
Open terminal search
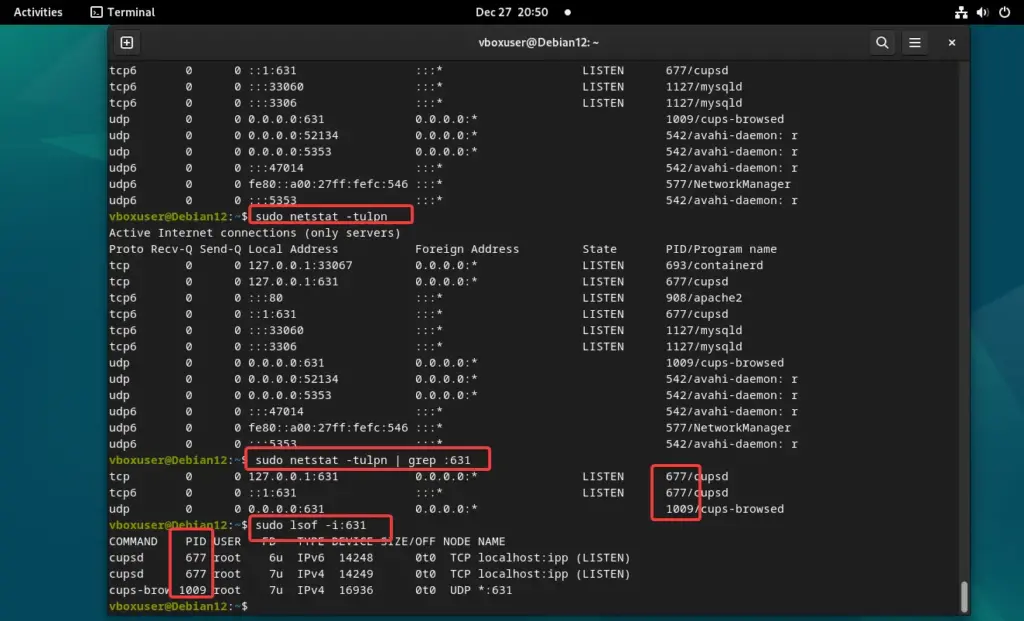click(x=882, y=42)
